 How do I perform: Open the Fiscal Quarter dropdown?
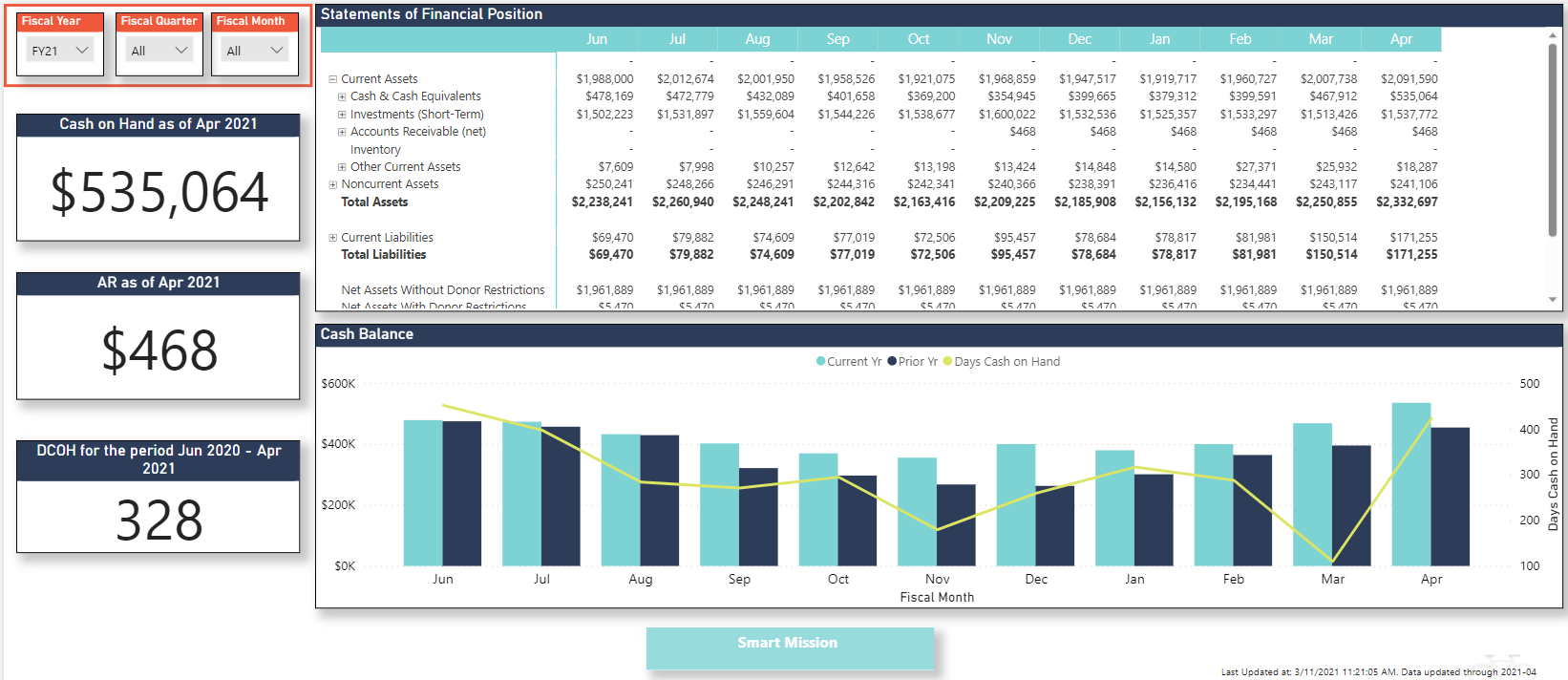159,51
